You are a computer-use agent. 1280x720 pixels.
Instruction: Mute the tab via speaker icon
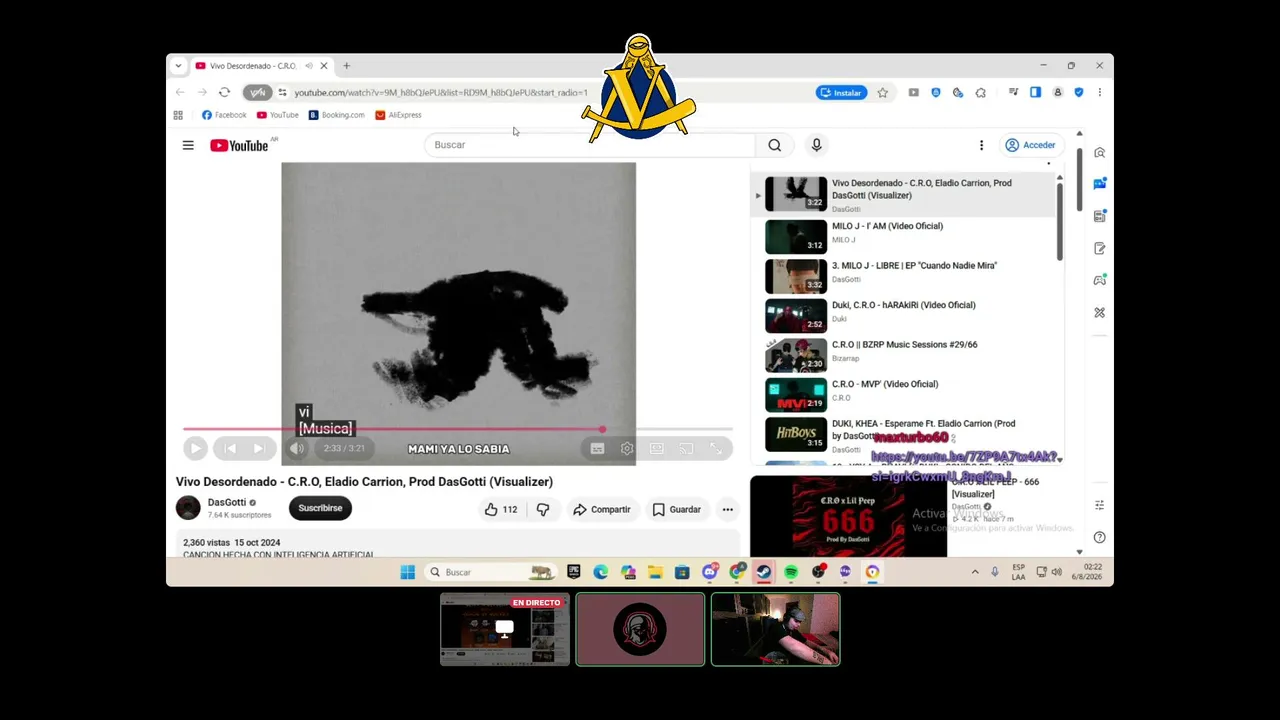pos(308,66)
